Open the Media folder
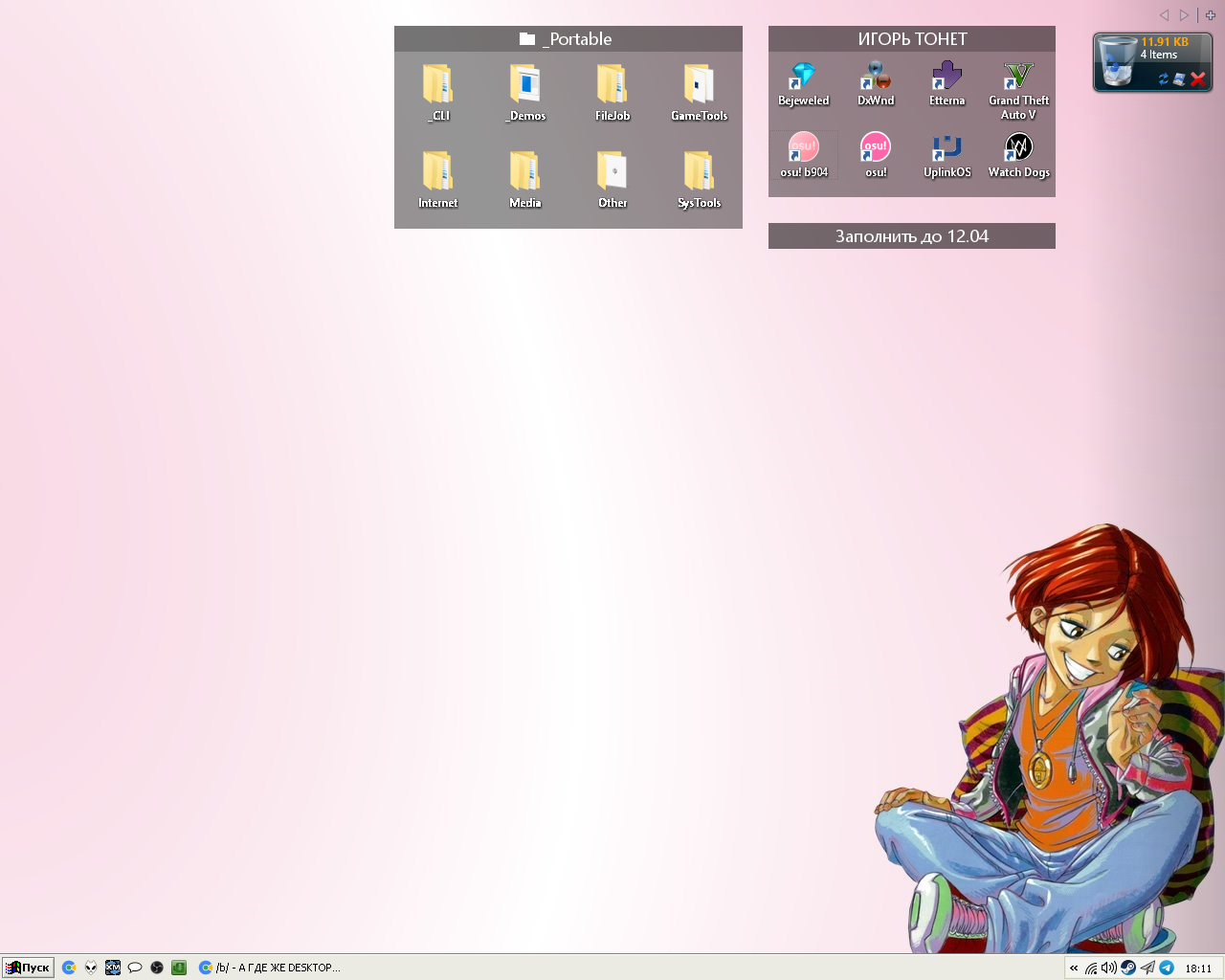1225x980 pixels. [525, 180]
